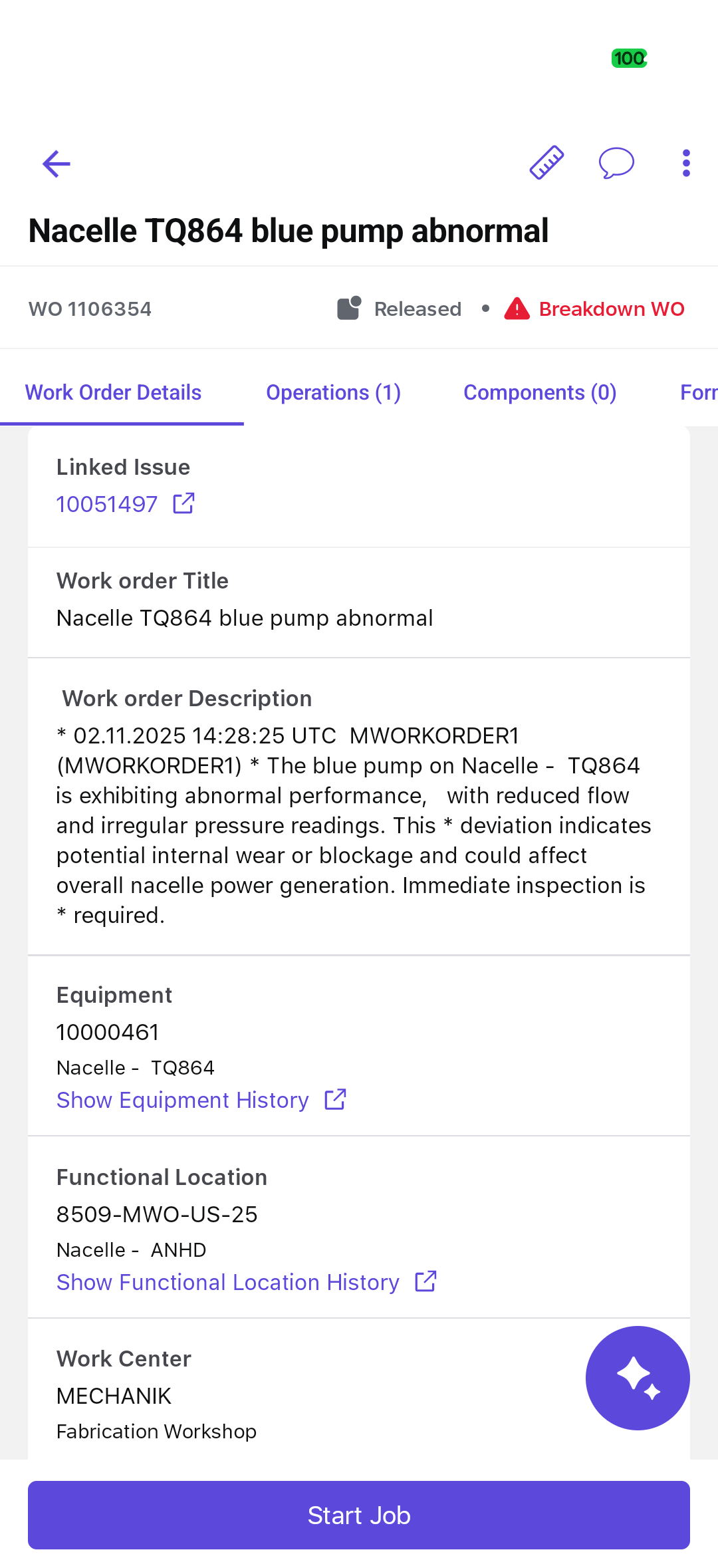The height and width of the screenshot is (1568, 718).
Task: Click the external link icon beside 10051497
Action: [183, 503]
